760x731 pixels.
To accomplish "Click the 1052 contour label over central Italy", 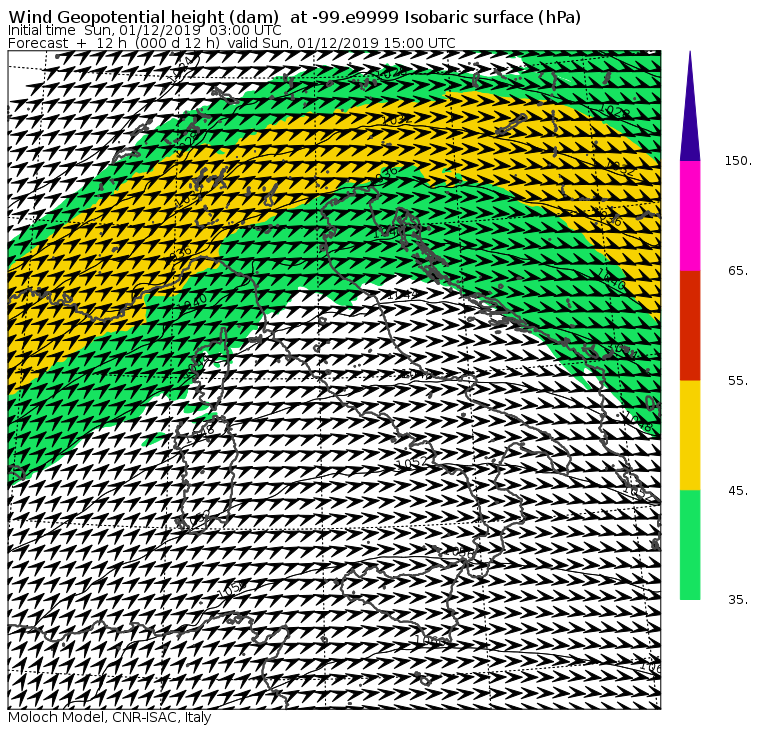I will coord(411,463).
